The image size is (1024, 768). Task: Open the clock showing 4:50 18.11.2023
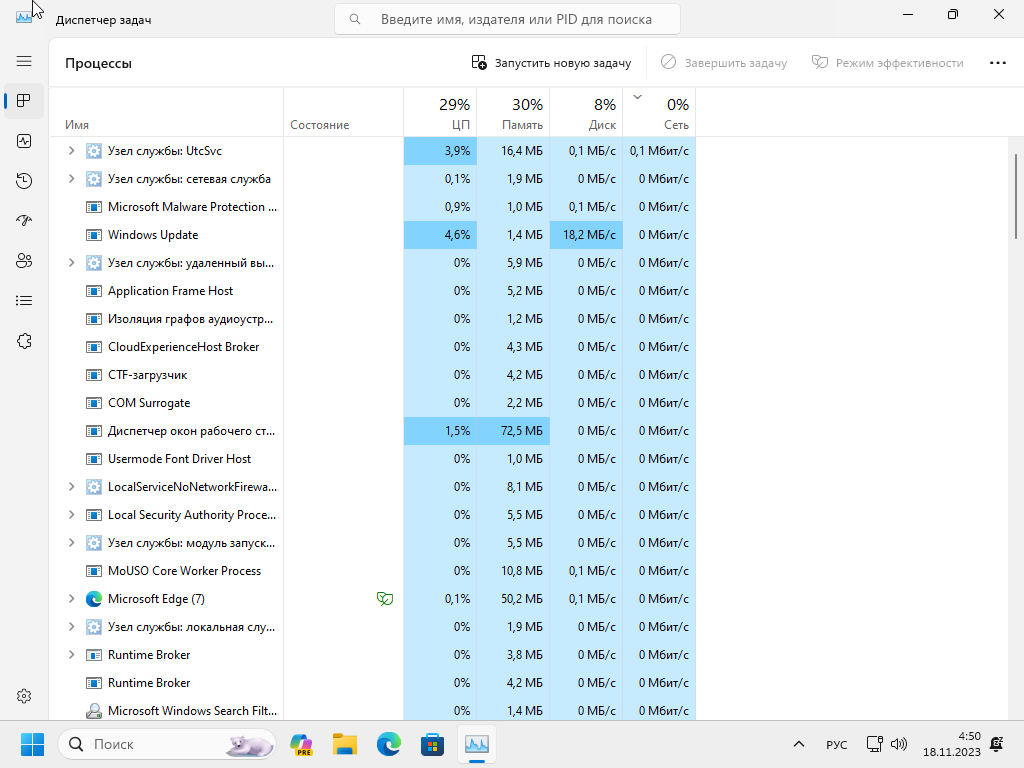tap(952, 744)
